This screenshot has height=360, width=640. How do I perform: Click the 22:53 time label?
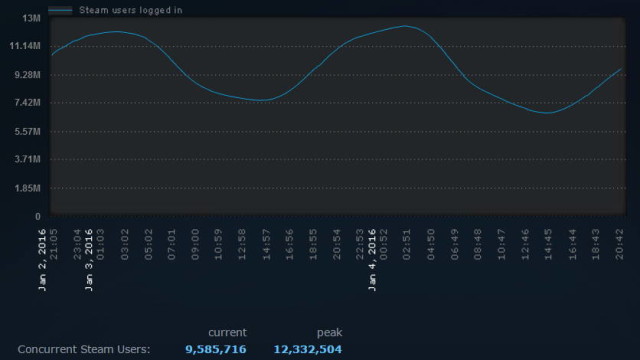(360, 244)
